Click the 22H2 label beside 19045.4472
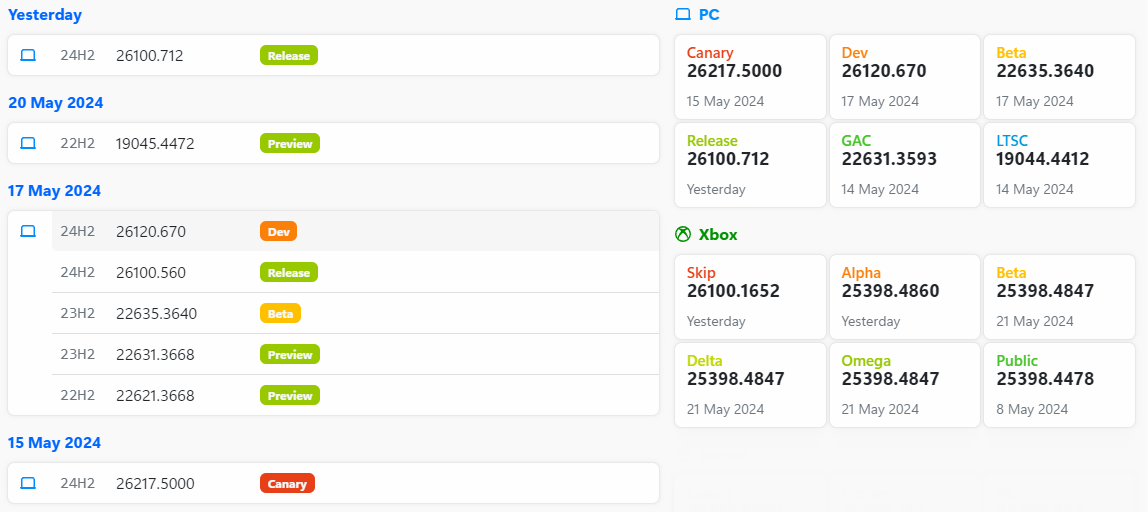The height and width of the screenshot is (512, 1148). click(x=78, y=143)
